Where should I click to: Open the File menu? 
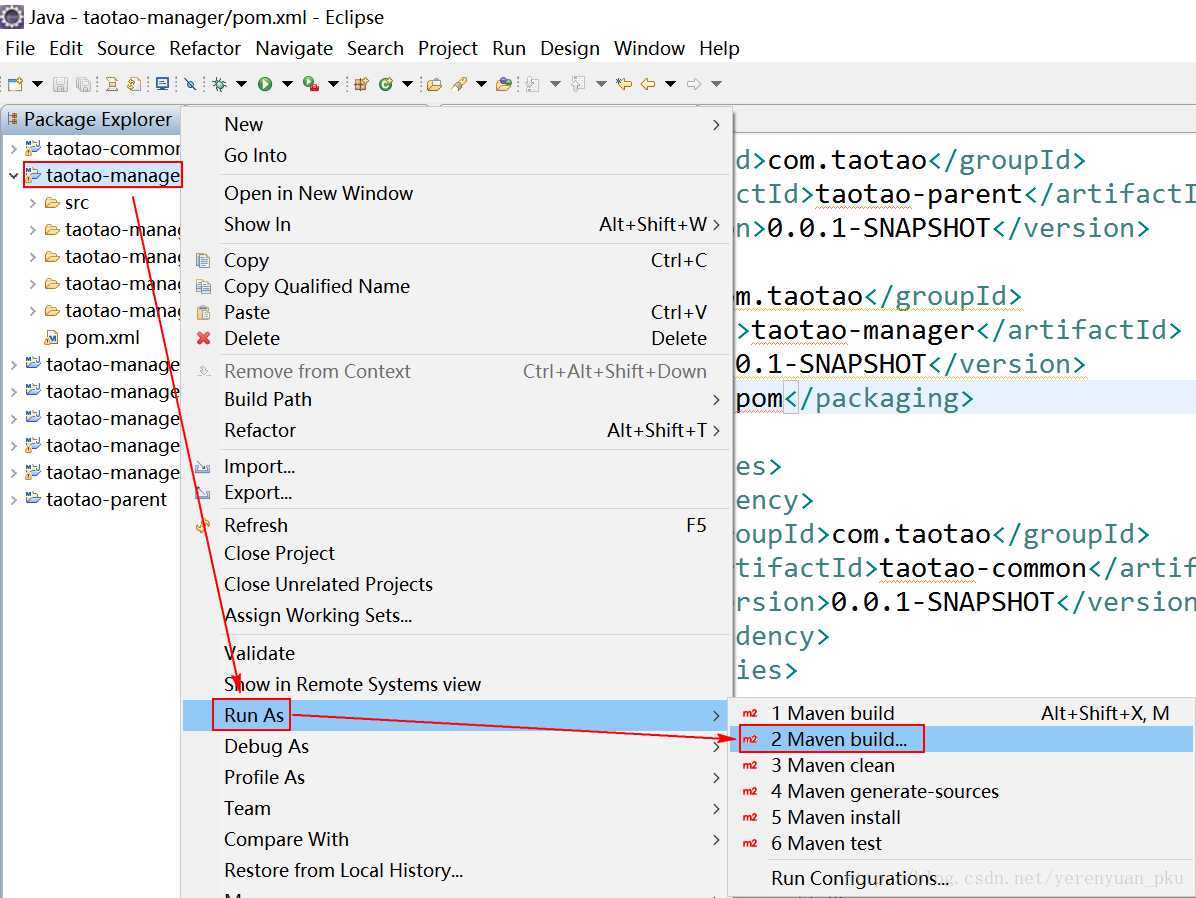[x=20, y=49]
